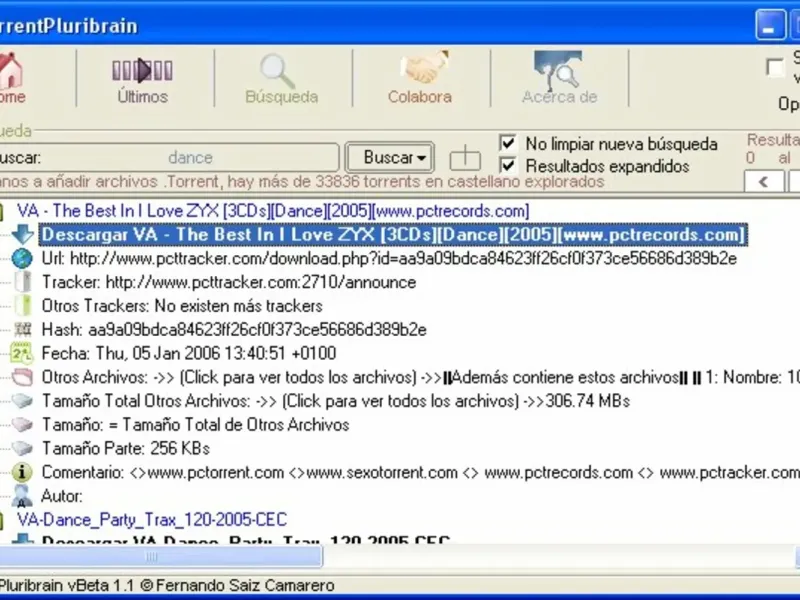Minimize the TorrentPluribrain window
This screenshot has width=800, height=600.
[770, 24]
